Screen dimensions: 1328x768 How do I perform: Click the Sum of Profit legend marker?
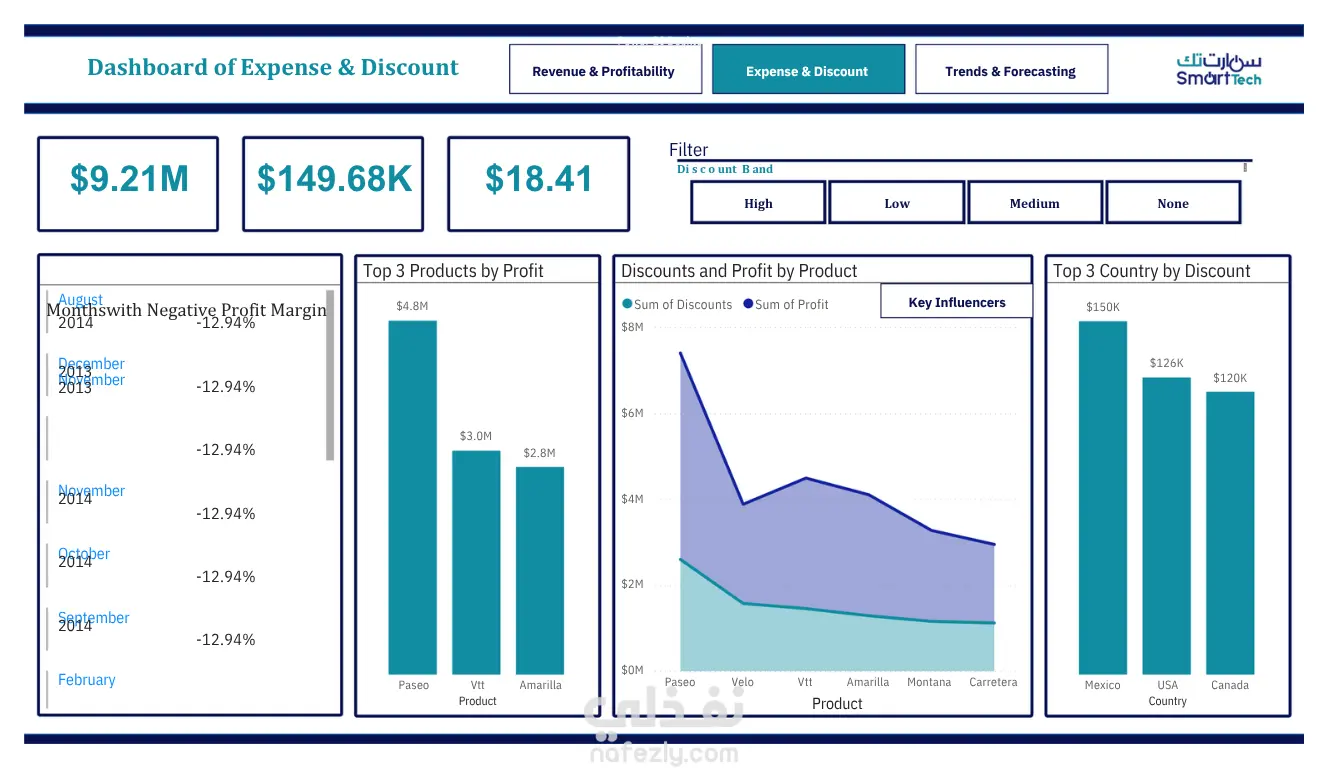pyautogui.click(x=748, y=304)
